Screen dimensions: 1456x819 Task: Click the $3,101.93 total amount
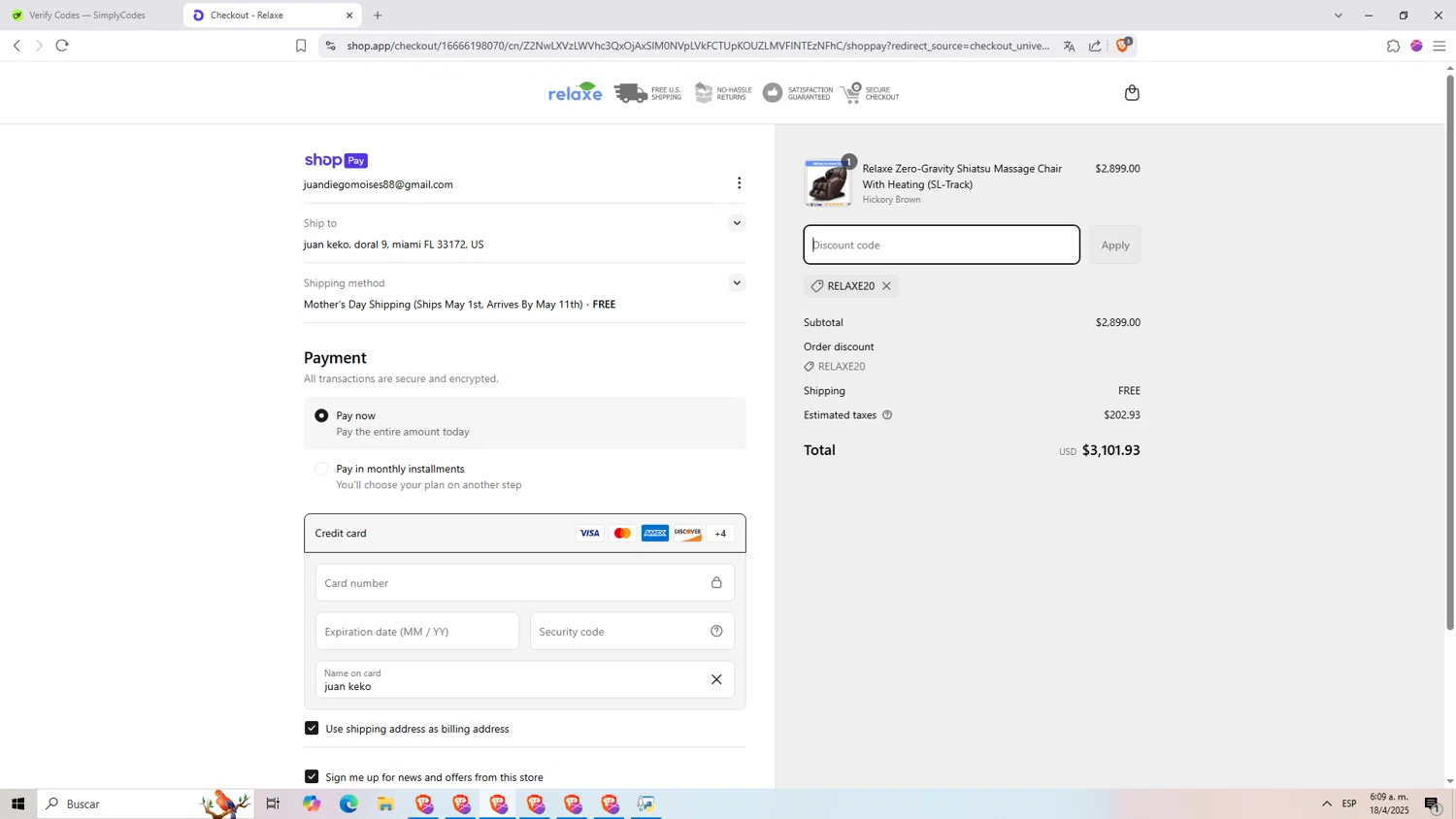1111,450
